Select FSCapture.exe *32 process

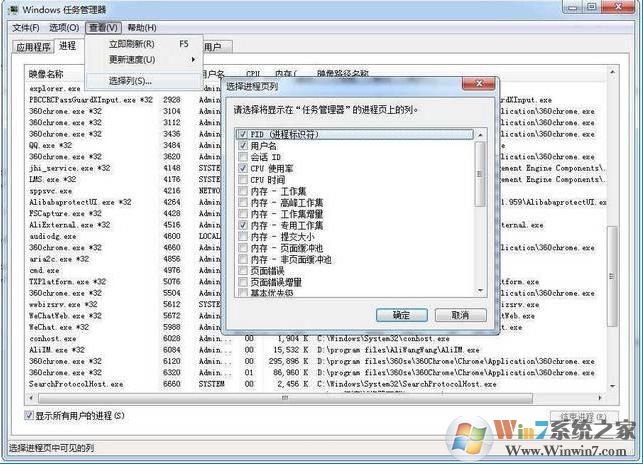pyautogui.click(x=65, y=213)
